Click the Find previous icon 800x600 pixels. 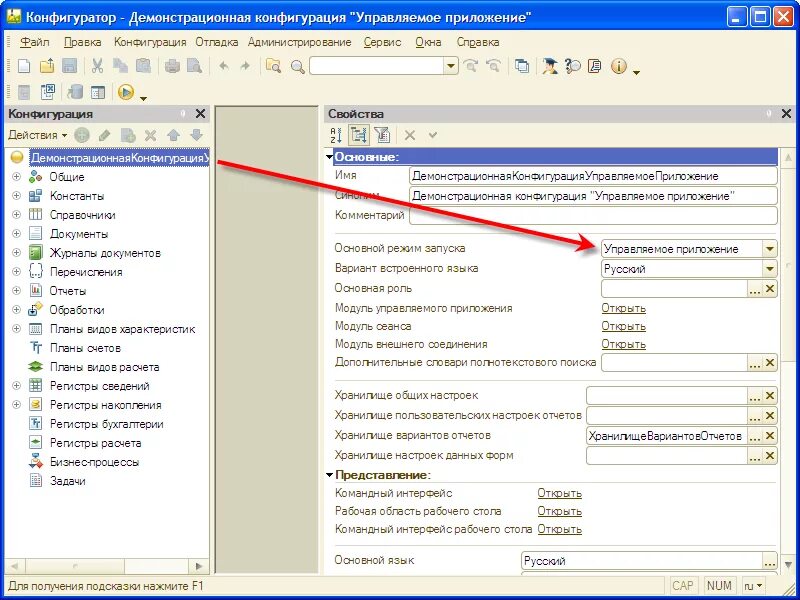493,66
